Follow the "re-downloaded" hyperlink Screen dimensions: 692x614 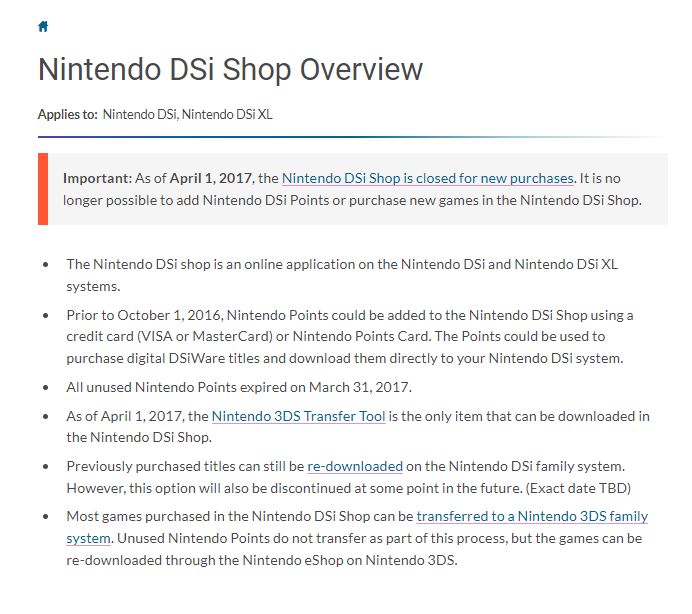355,466
